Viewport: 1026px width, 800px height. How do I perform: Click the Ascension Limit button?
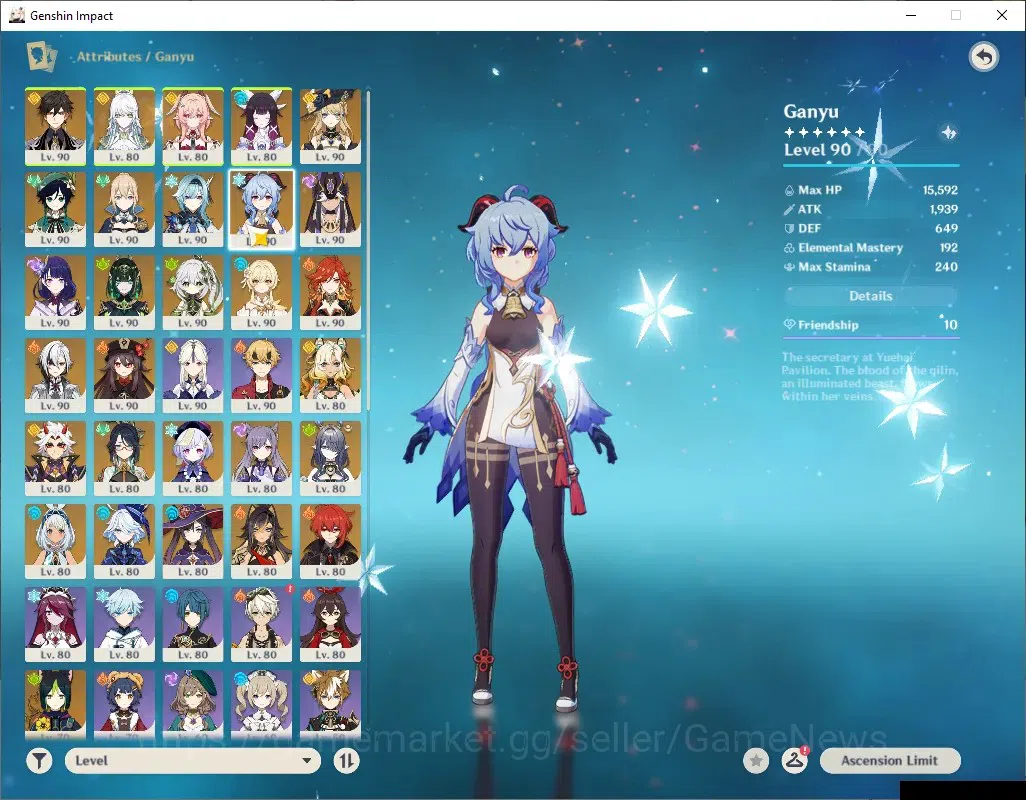(890, 761)
